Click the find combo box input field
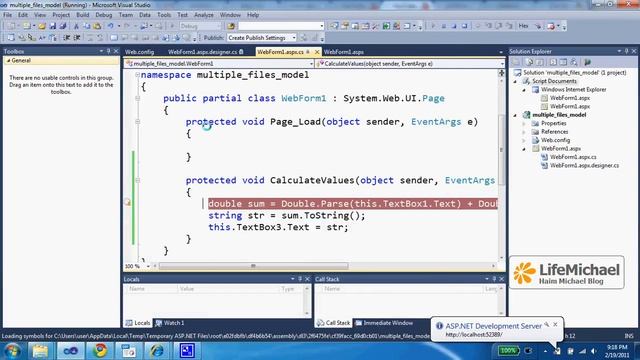640x360 pixels. pyautogui.click(x=280, y=26)
